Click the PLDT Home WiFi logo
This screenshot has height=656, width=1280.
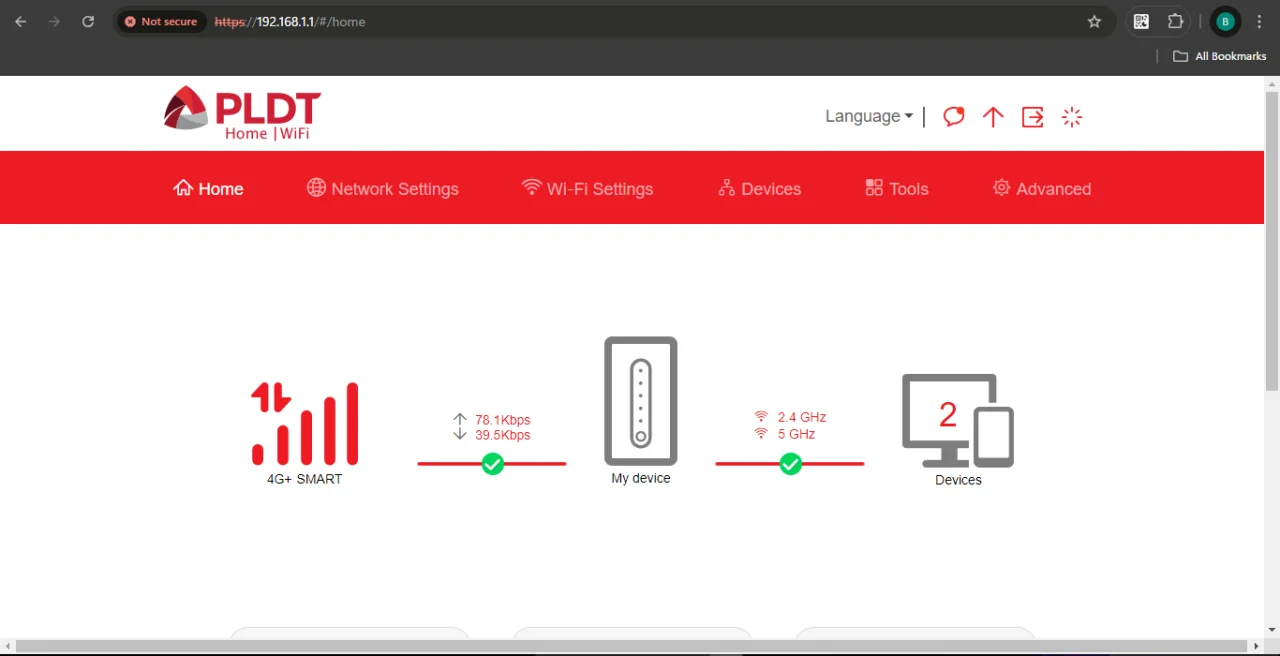pyautogui.click(x=242, y=113)
